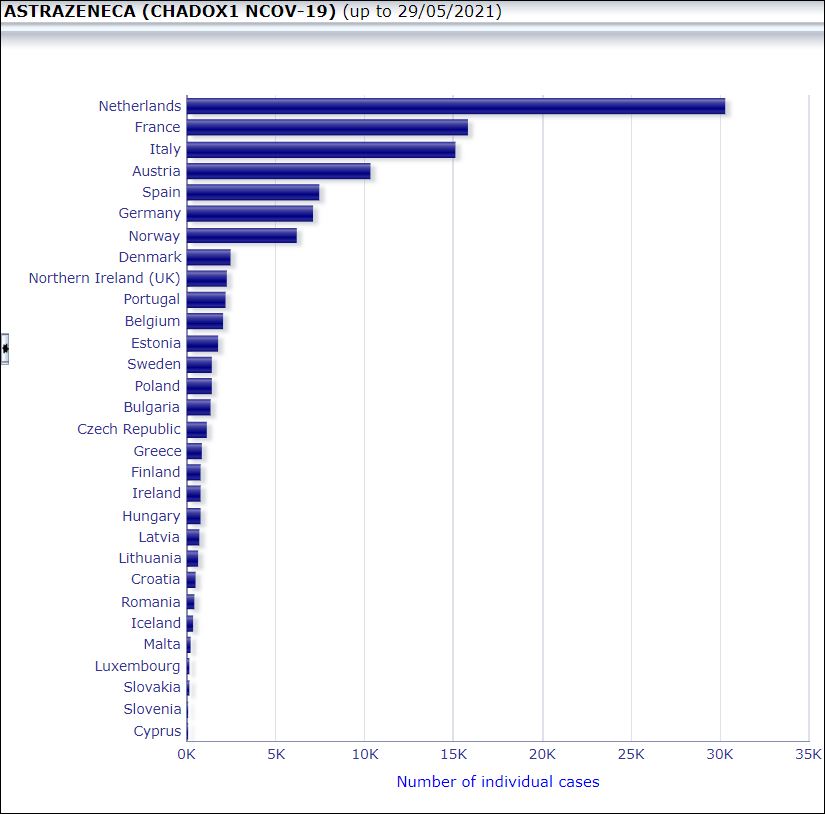Click the Poland bar
Screen dimensions: 825x814
[x=199, y=386]
